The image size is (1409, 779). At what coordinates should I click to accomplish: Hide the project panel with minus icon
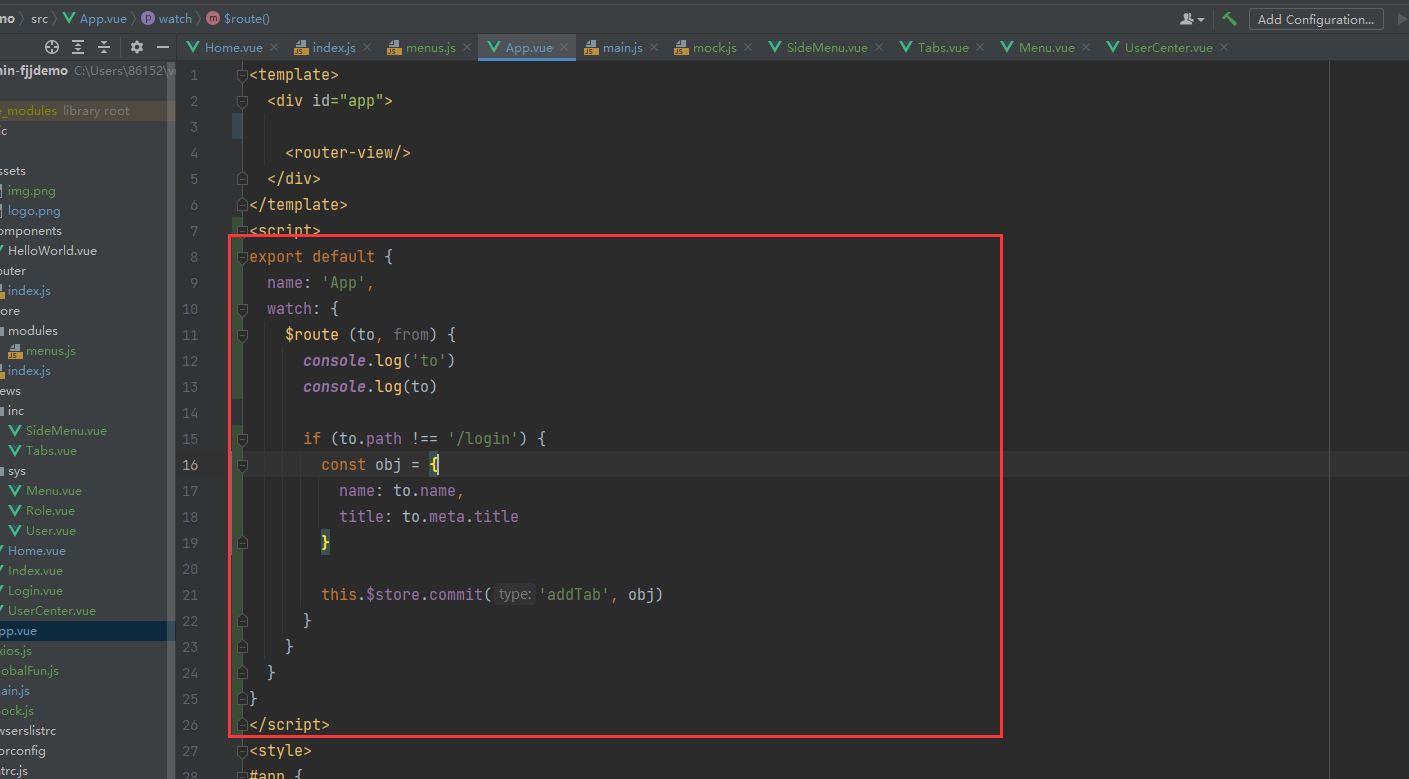click(x=163, y=47)
